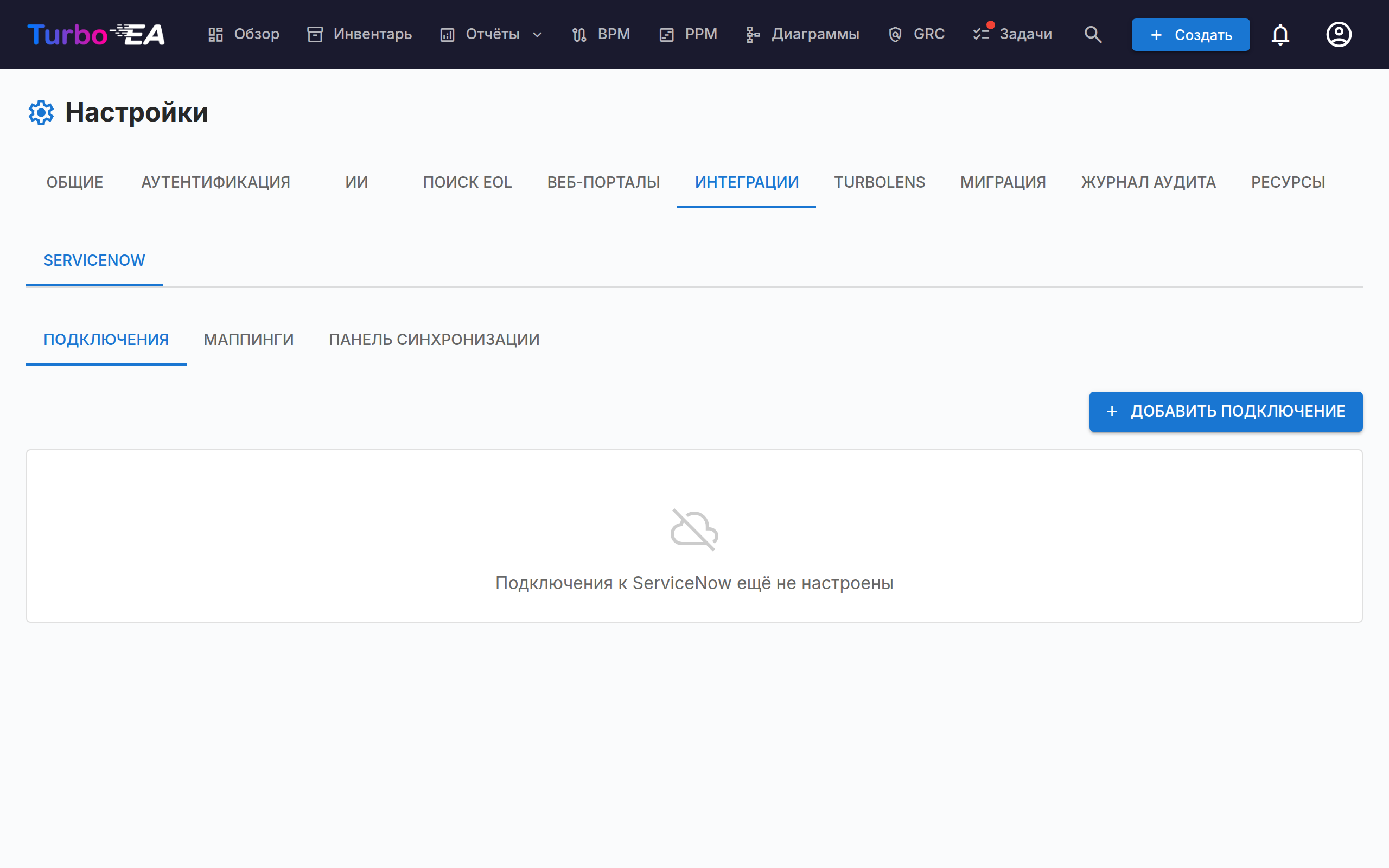Click the PPM board icon
The width and height of the screenshot is (1389, 868).
(x=666, y=34)
